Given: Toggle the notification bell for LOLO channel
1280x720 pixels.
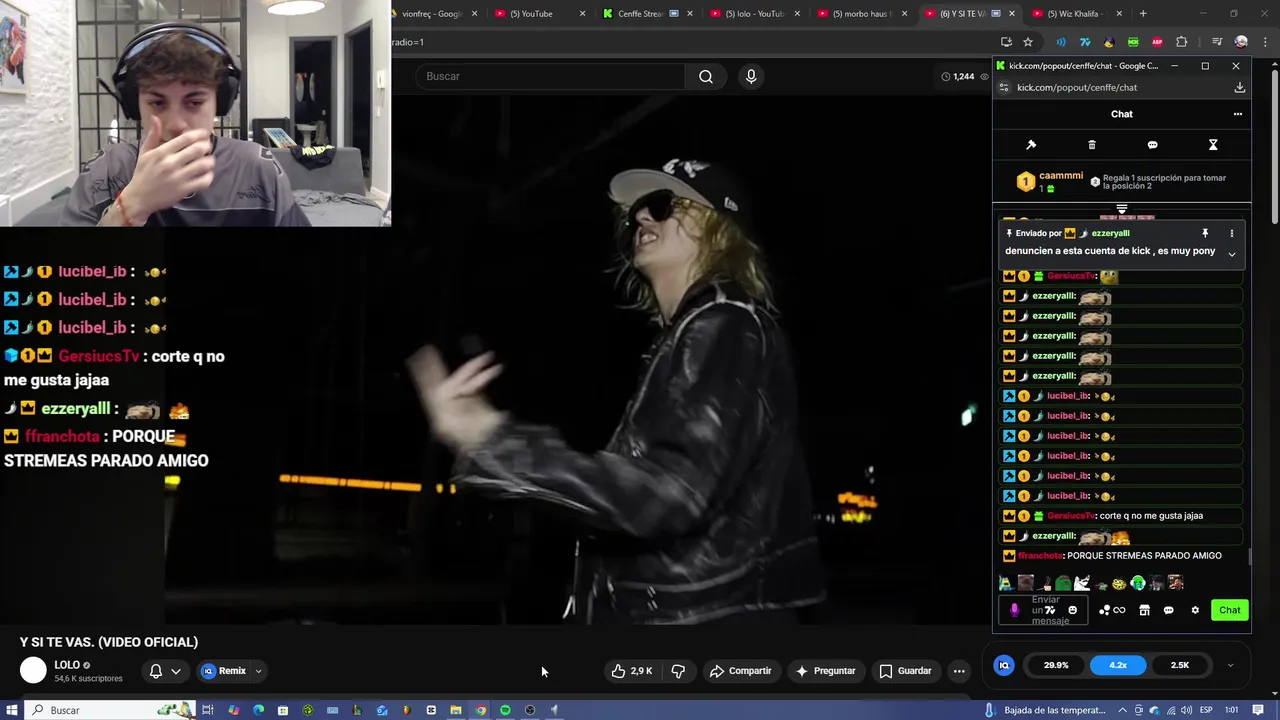Looking at the screenshot, I should pyautogui.click(x=156, y=671).
